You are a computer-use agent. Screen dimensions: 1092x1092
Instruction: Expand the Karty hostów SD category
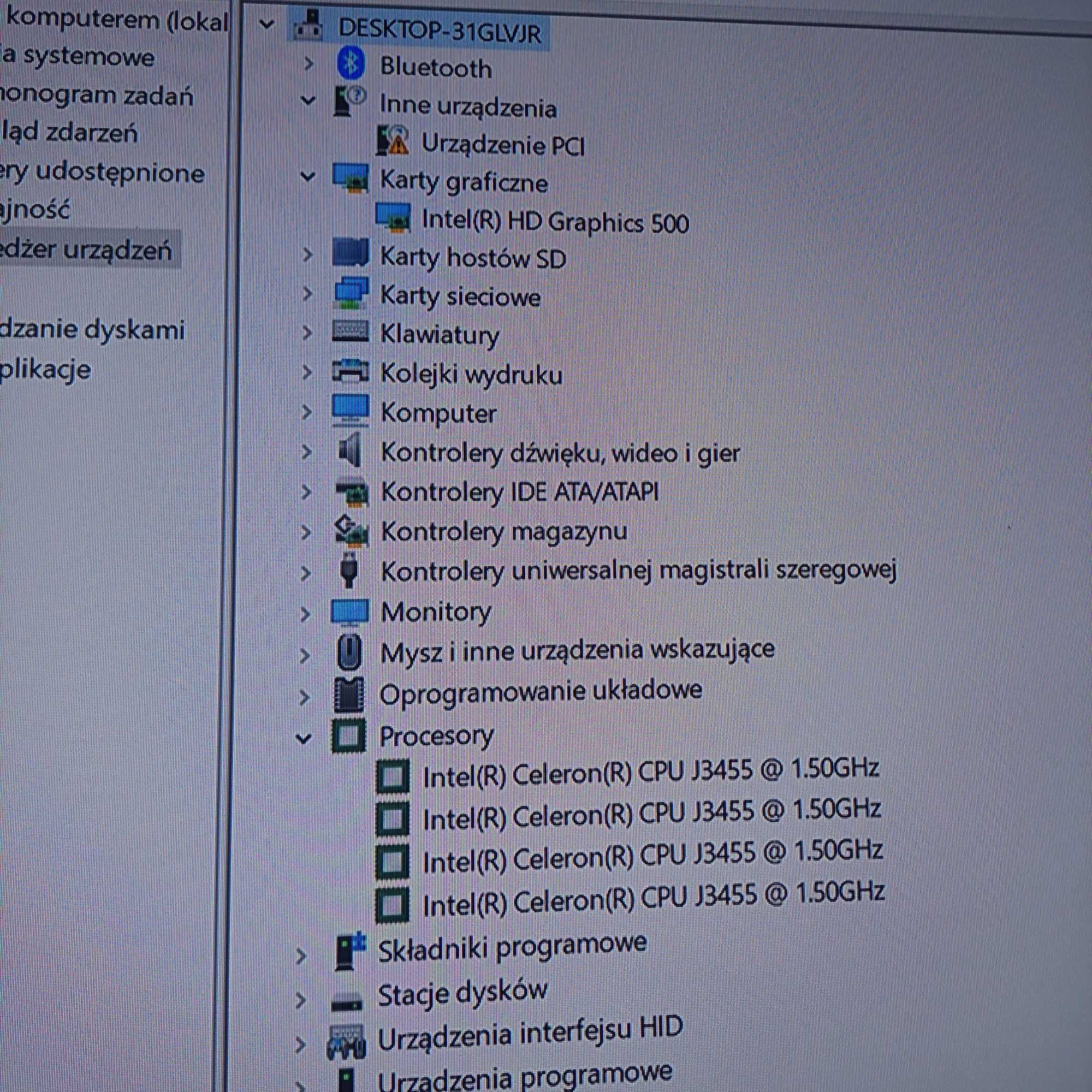[307, 255]
